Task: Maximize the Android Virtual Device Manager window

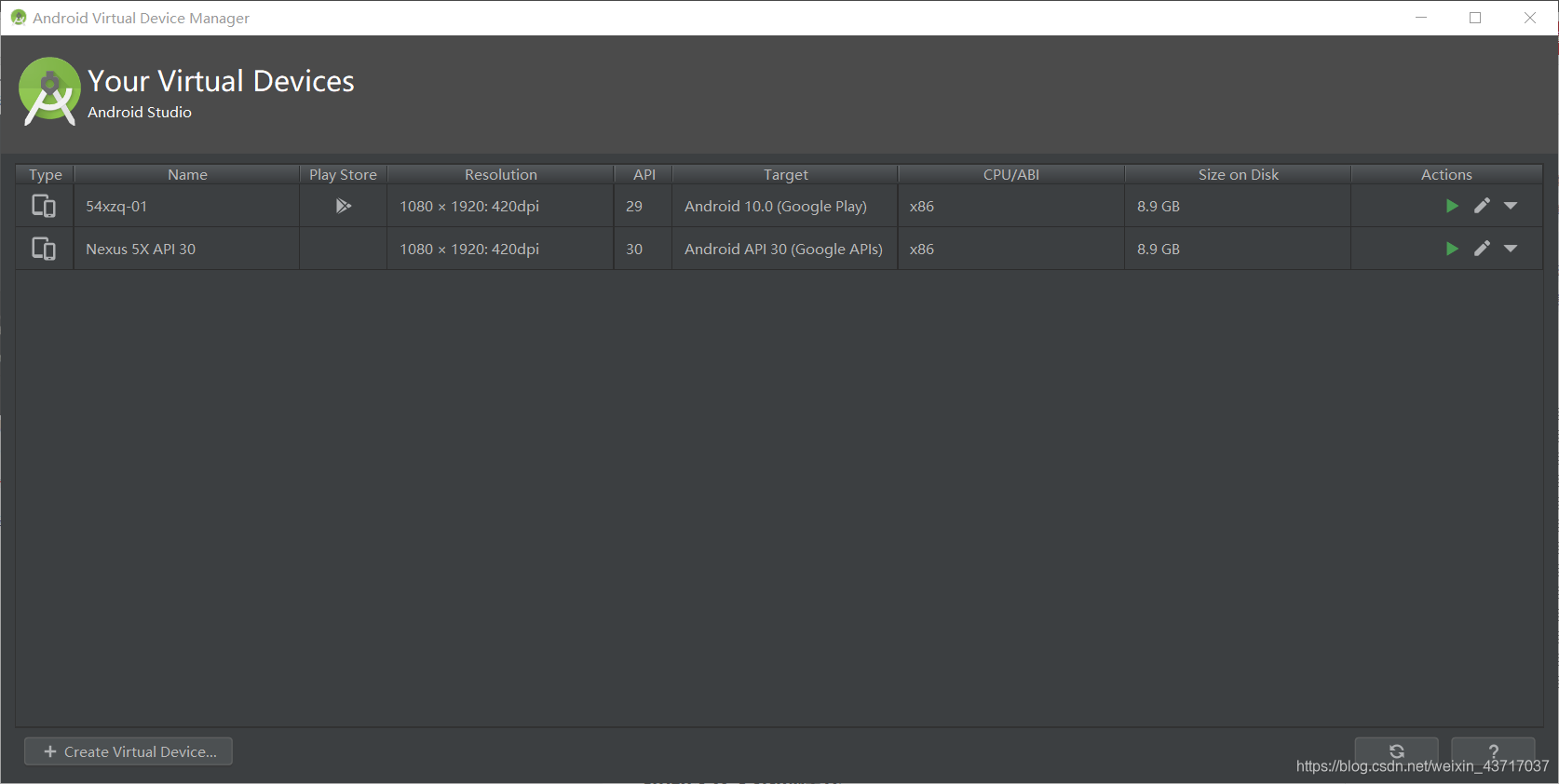Action: point(1475,18)
